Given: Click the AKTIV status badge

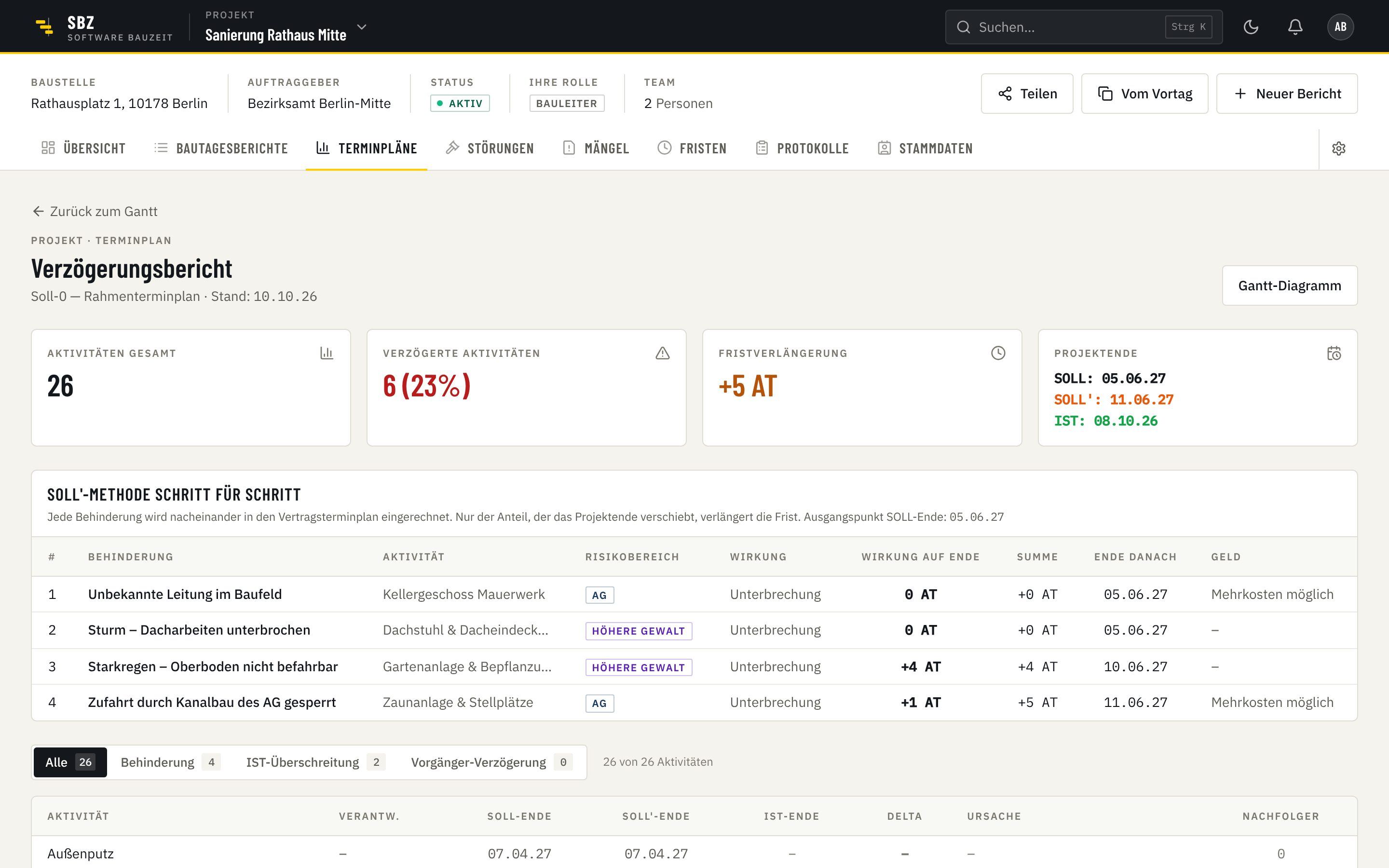Looking at the screenshot, I should click(460, 103).
